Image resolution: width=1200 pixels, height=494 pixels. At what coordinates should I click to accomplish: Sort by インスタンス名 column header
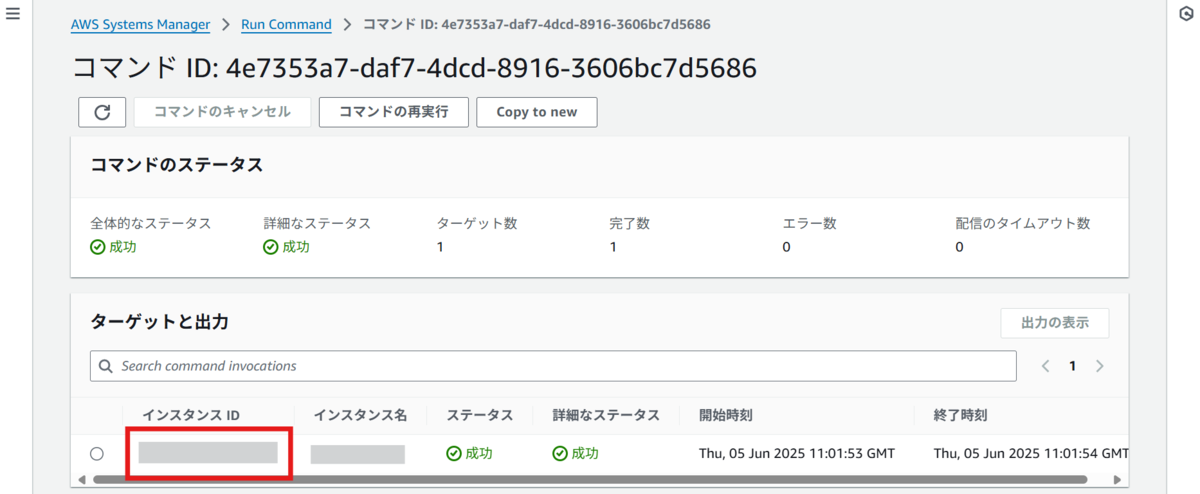[360, 415]
